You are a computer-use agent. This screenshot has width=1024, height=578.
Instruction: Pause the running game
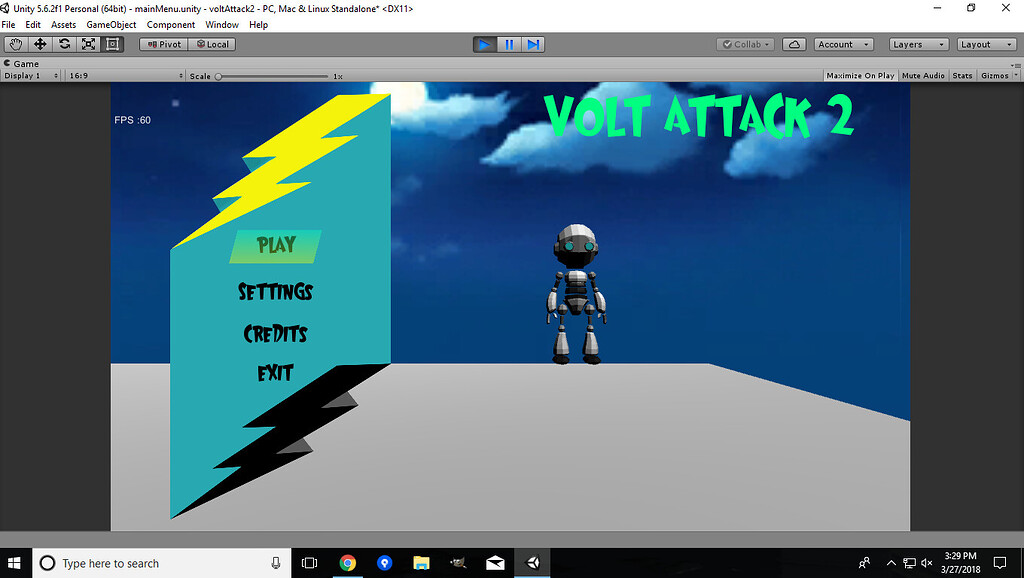point(509,44)
